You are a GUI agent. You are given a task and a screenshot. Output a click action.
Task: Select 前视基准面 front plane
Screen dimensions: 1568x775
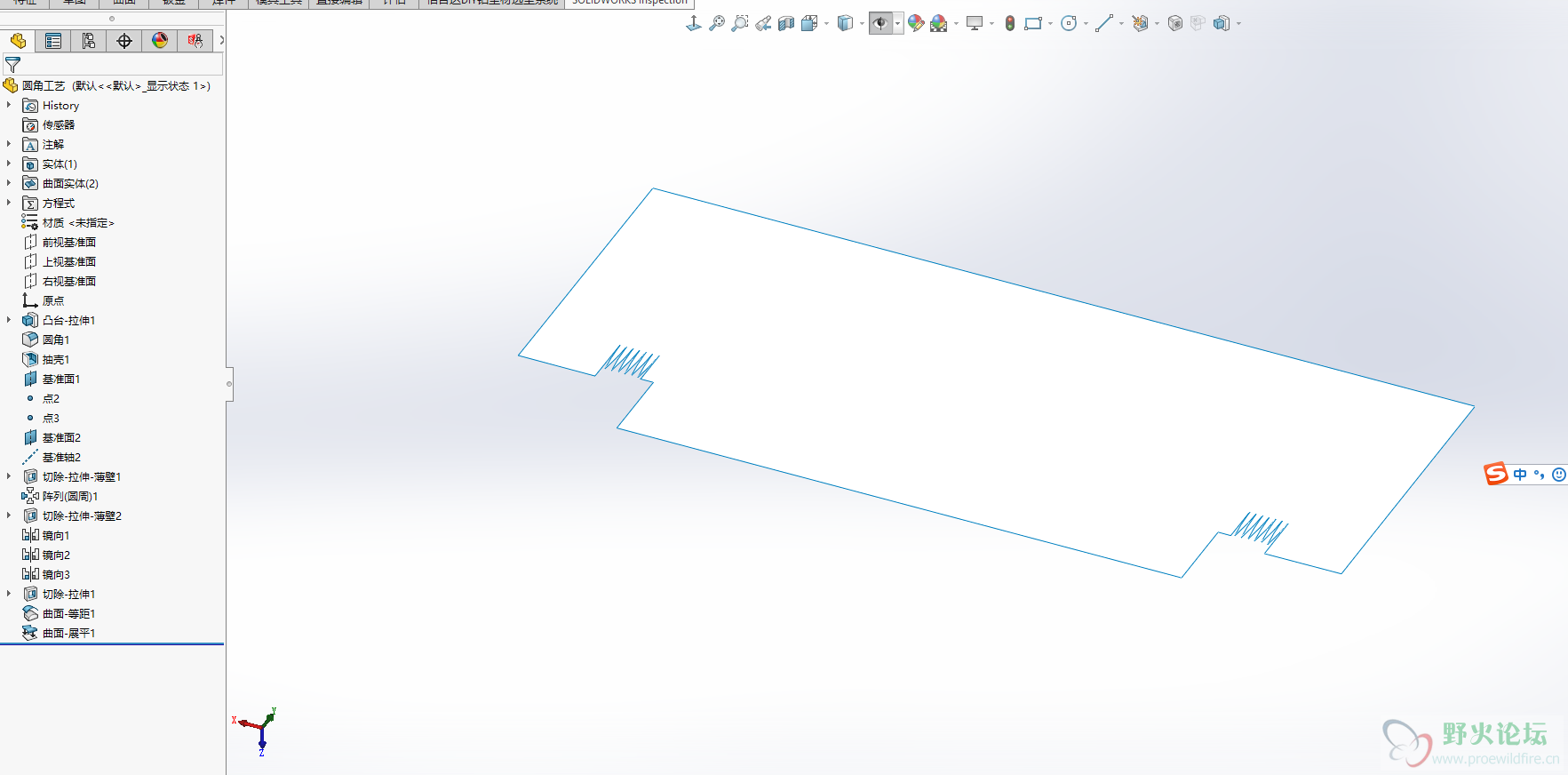(59, 242)
